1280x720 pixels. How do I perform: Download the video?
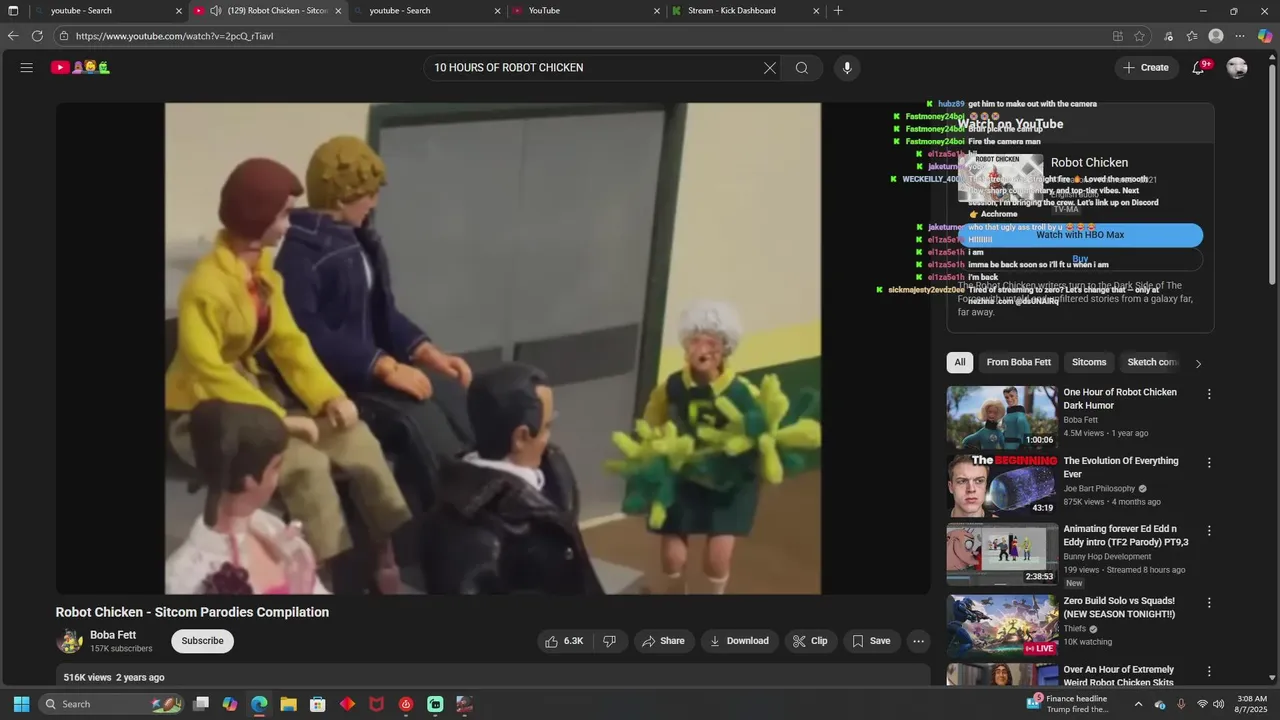pos(740,641)
